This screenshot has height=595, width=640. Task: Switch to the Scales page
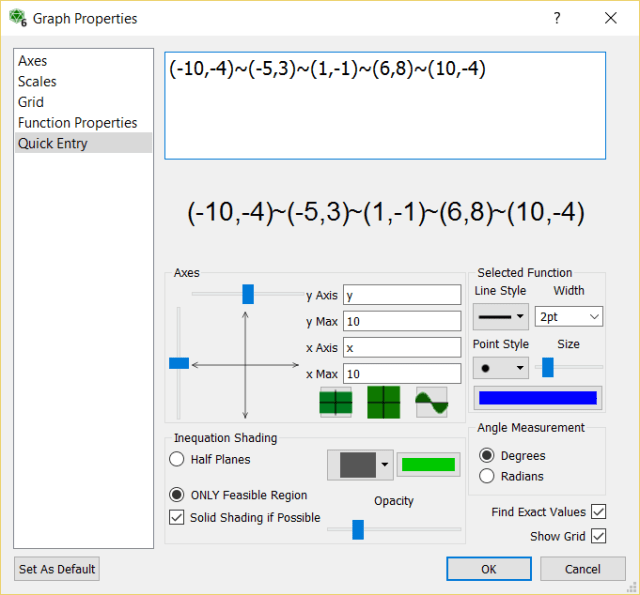coord(37,82)
